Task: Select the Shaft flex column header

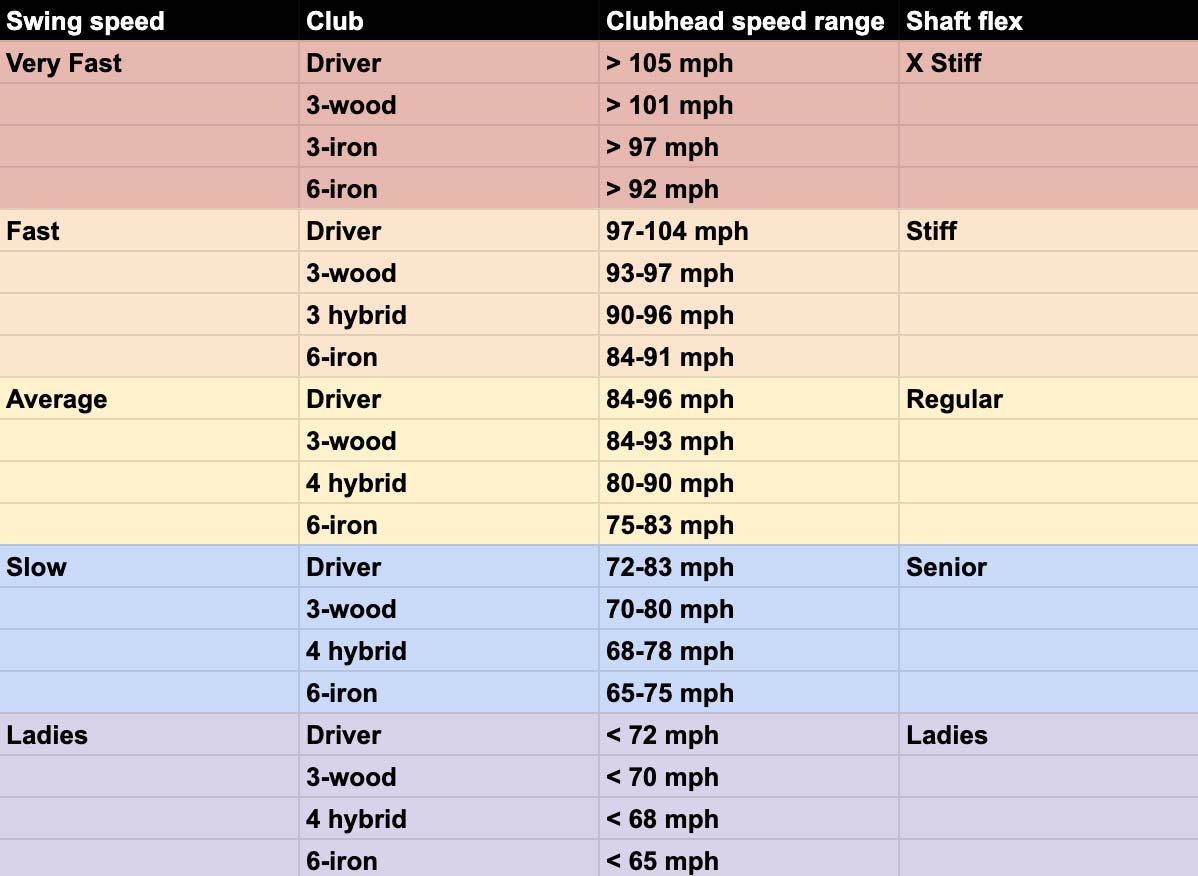Action: (x=964, y=21)
